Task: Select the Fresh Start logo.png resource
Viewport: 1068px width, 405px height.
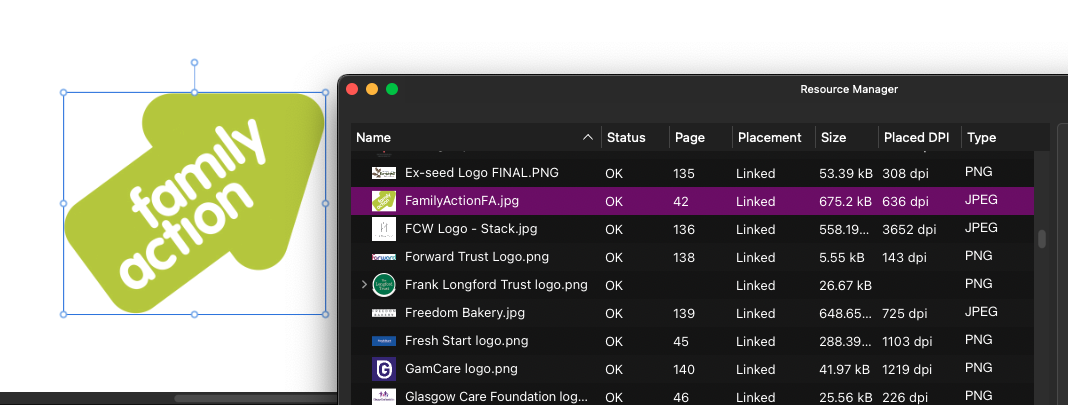Action: 692,341
